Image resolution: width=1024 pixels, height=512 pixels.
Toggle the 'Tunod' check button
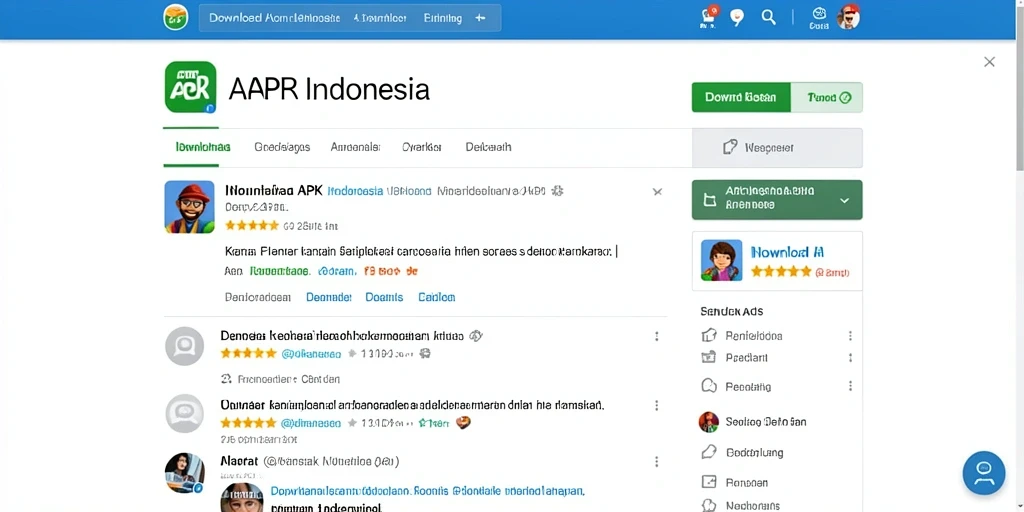(827, 97)
